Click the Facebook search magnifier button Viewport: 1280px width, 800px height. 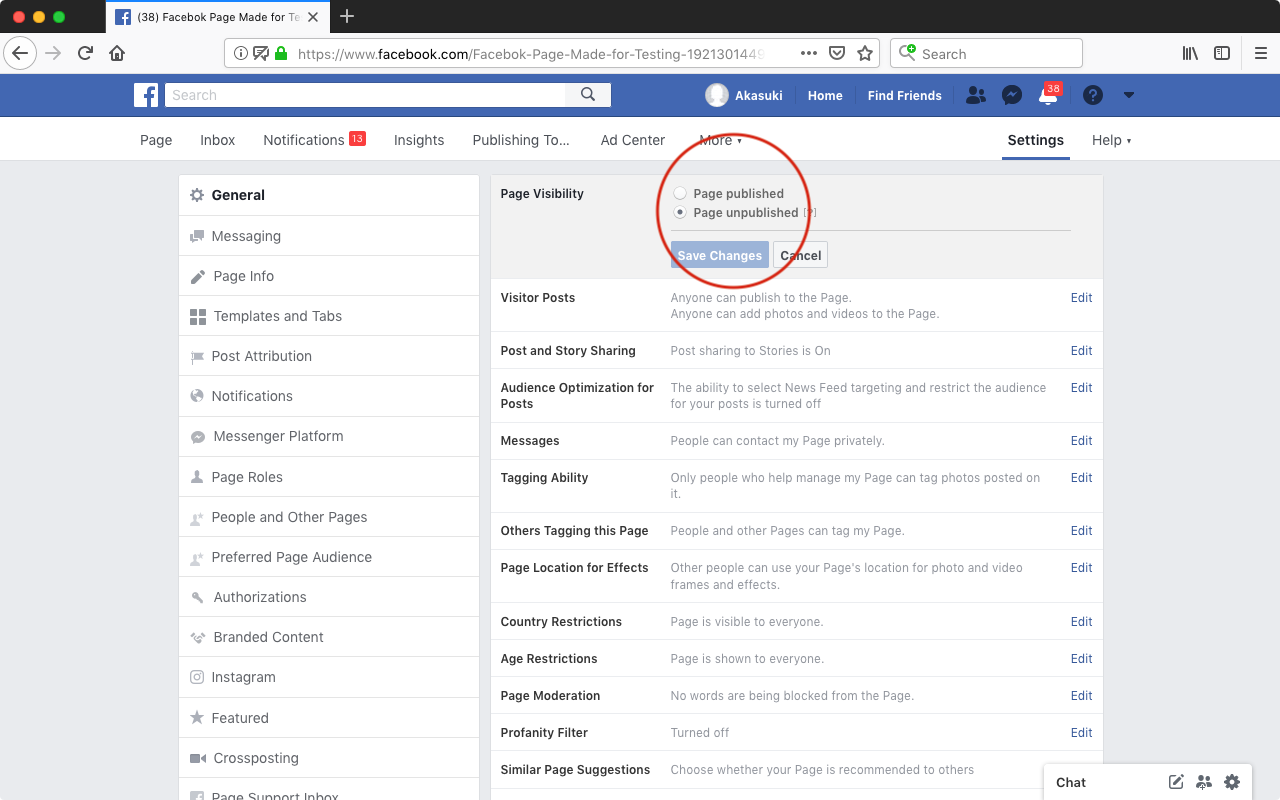(588, 95)
